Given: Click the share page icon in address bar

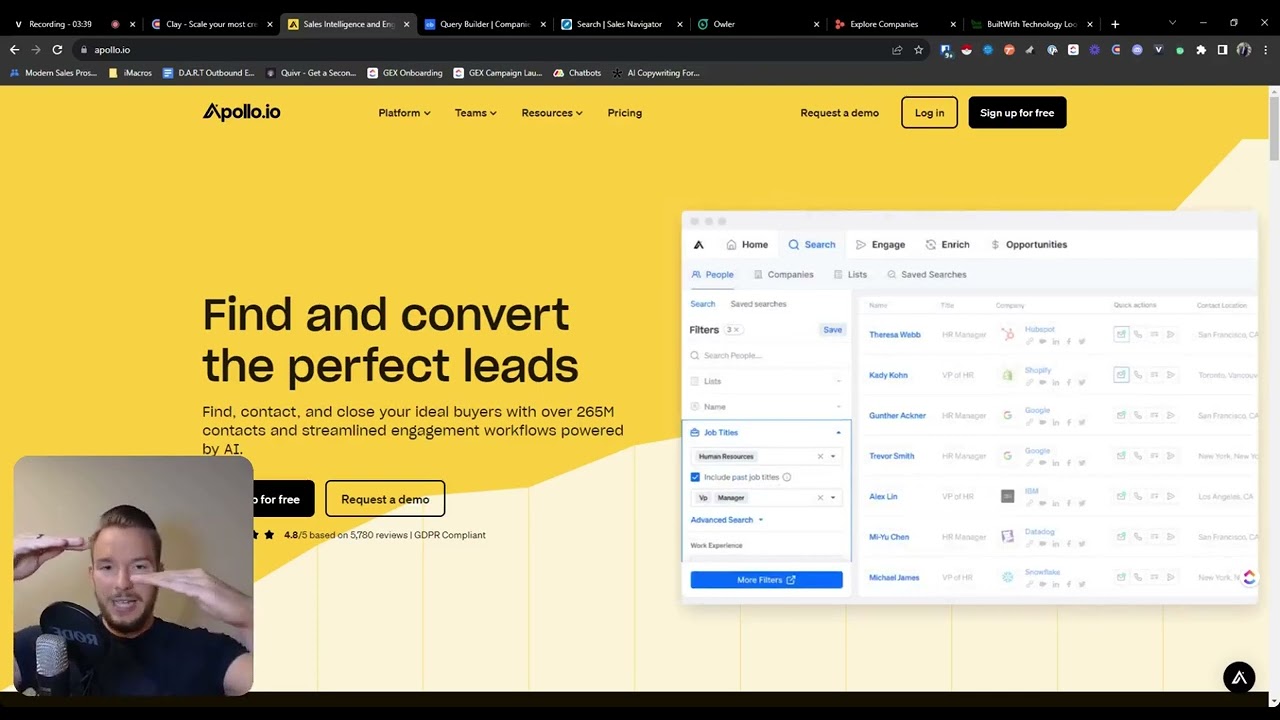Looking at the screenshot, I should point(897,49).
